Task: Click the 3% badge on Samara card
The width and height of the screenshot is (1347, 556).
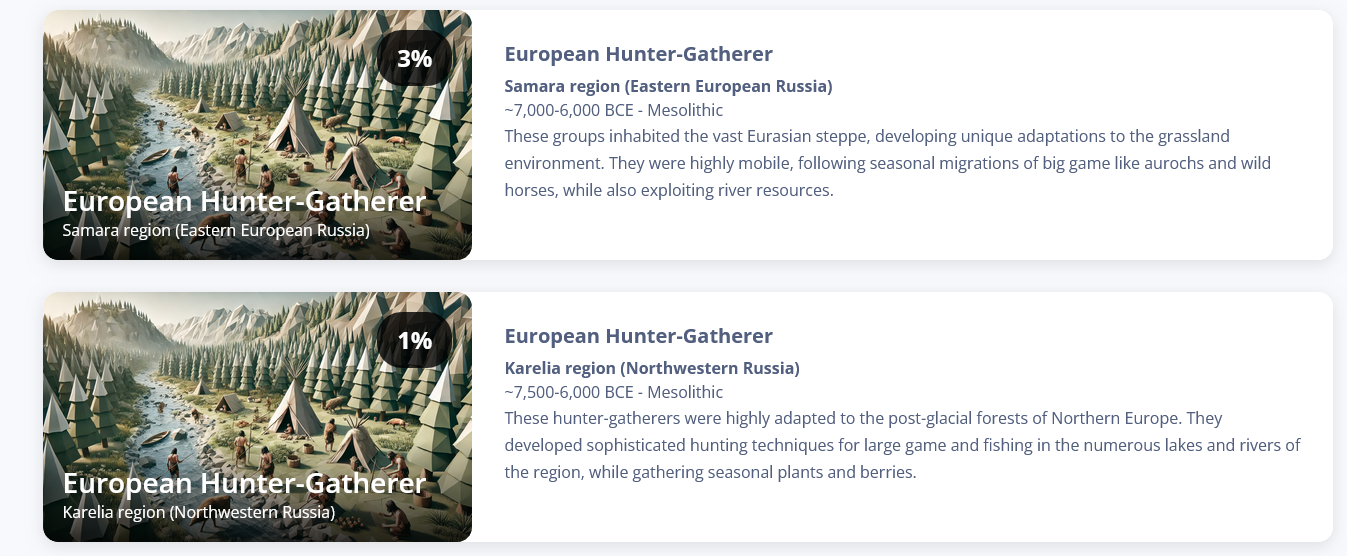Action: 414,58
